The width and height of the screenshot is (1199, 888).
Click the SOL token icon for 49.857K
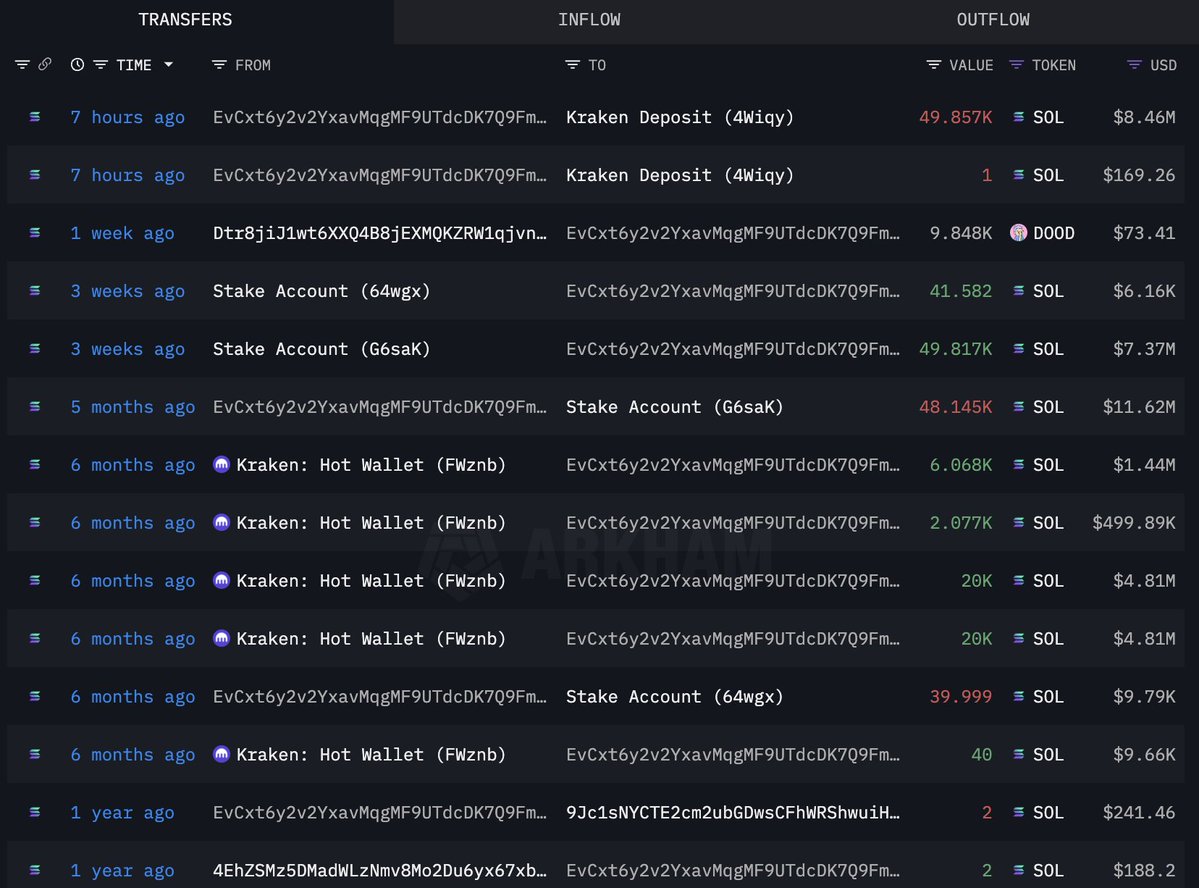point(1019,117)
